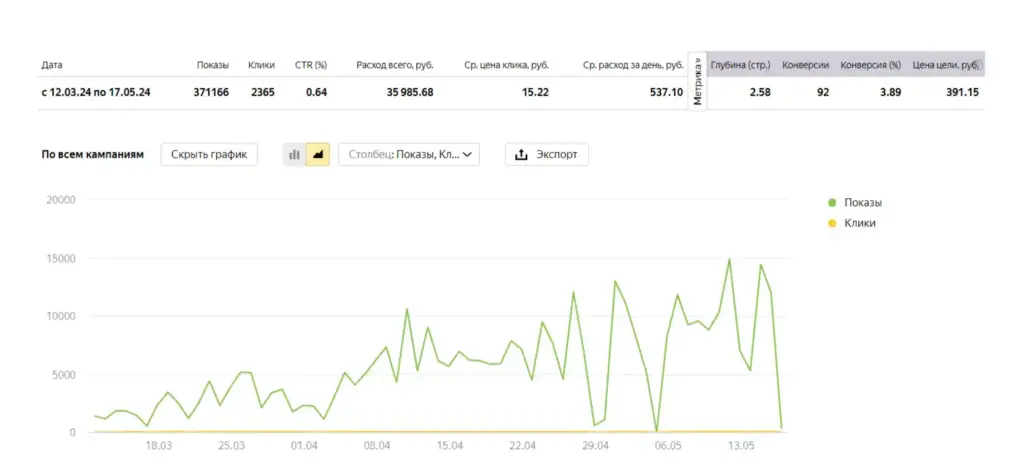Sort by Глубина (стр.) column header
The width and height of the screenshot is (1024, 463).
click(x=741, y=65)
